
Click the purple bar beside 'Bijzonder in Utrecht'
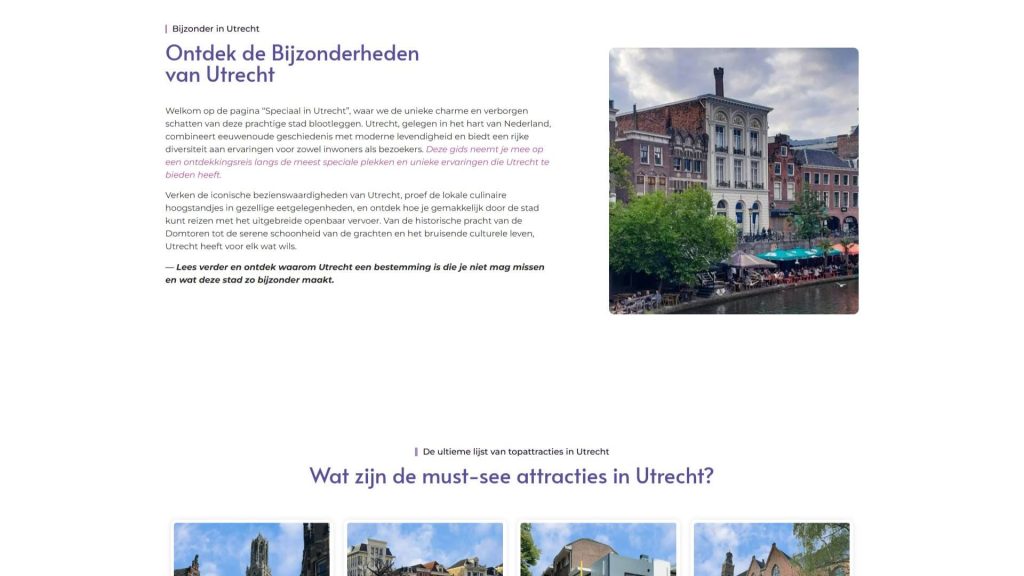coord(166,29)
